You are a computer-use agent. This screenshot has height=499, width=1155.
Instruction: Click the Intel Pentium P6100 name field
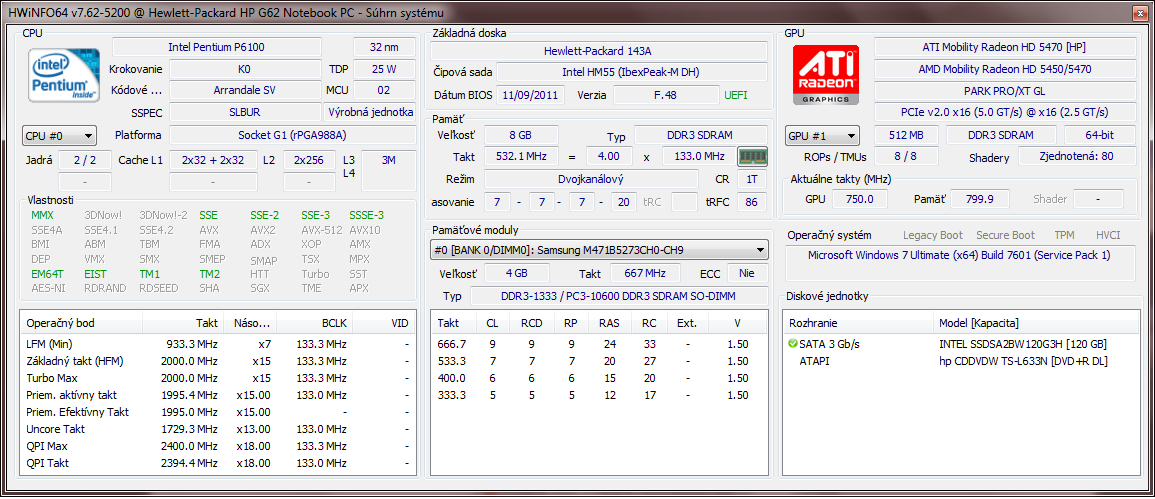[x=217, y=47]
